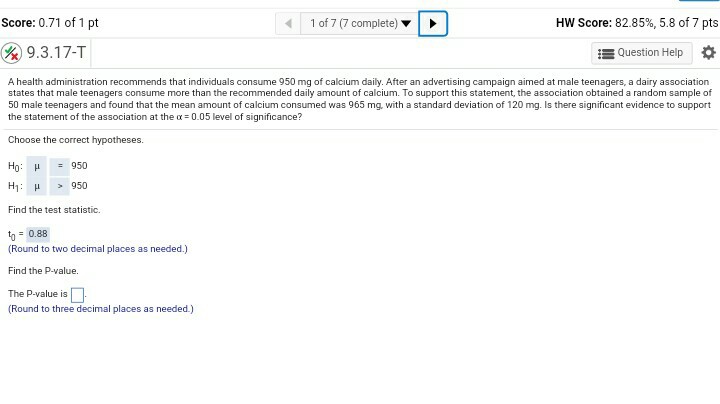Click the partial credit status icon
720x404 pixels.
11,53
